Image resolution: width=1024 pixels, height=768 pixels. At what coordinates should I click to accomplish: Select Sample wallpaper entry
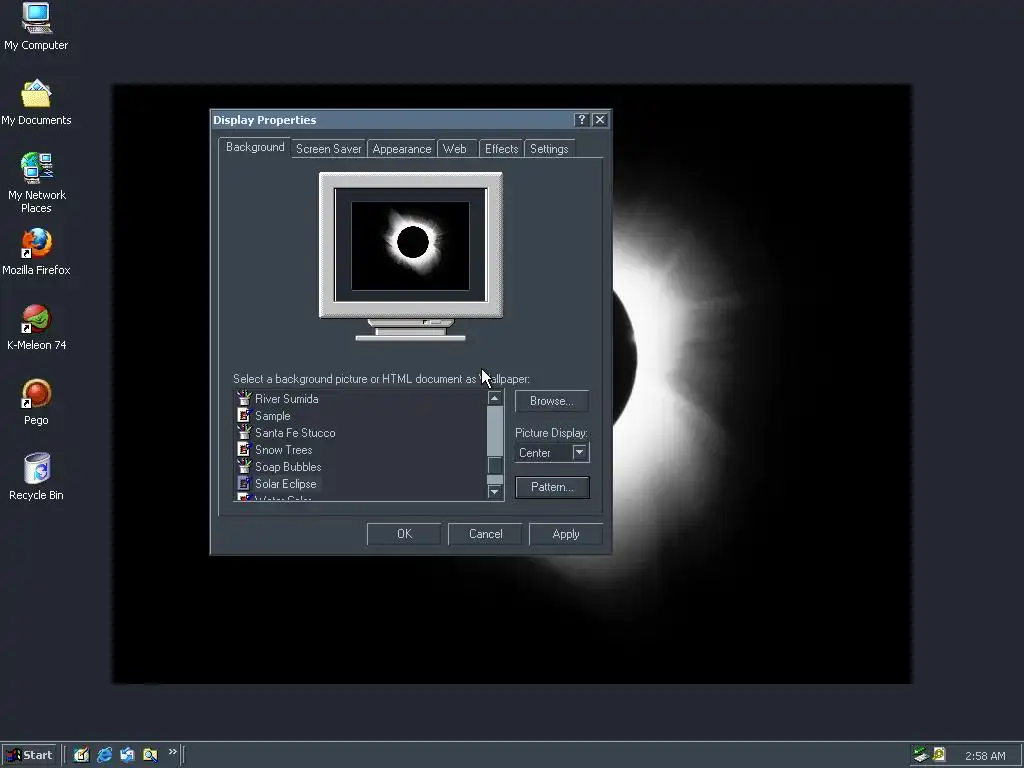pos(273,415)
